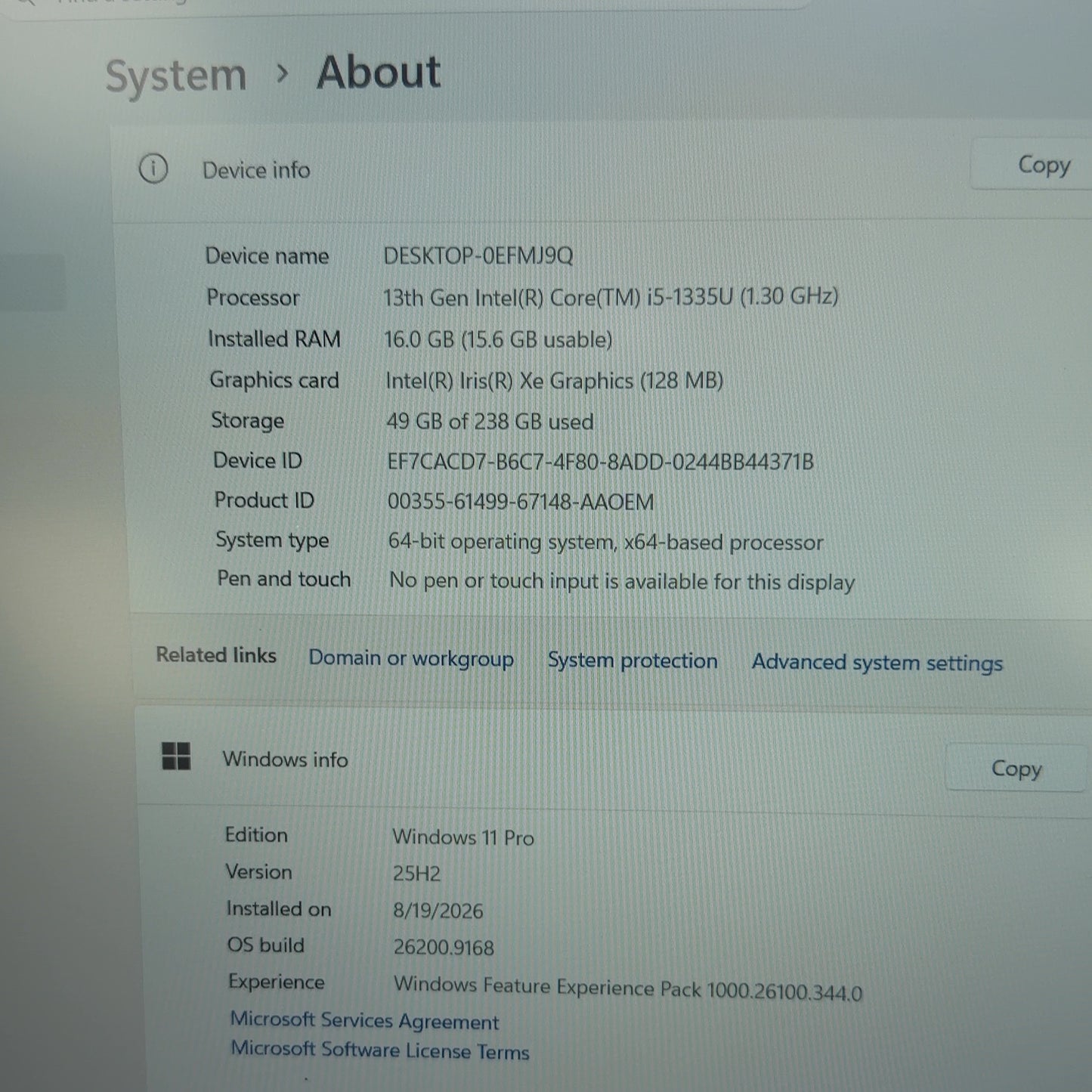Viewport: 1092px width, 1092px height.
Task: Click the Device info circle icon
Action: pos(153,169)
